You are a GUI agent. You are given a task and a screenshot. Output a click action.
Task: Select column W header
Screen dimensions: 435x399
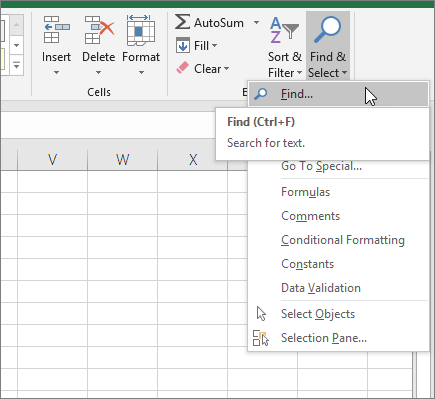(122, 160)
